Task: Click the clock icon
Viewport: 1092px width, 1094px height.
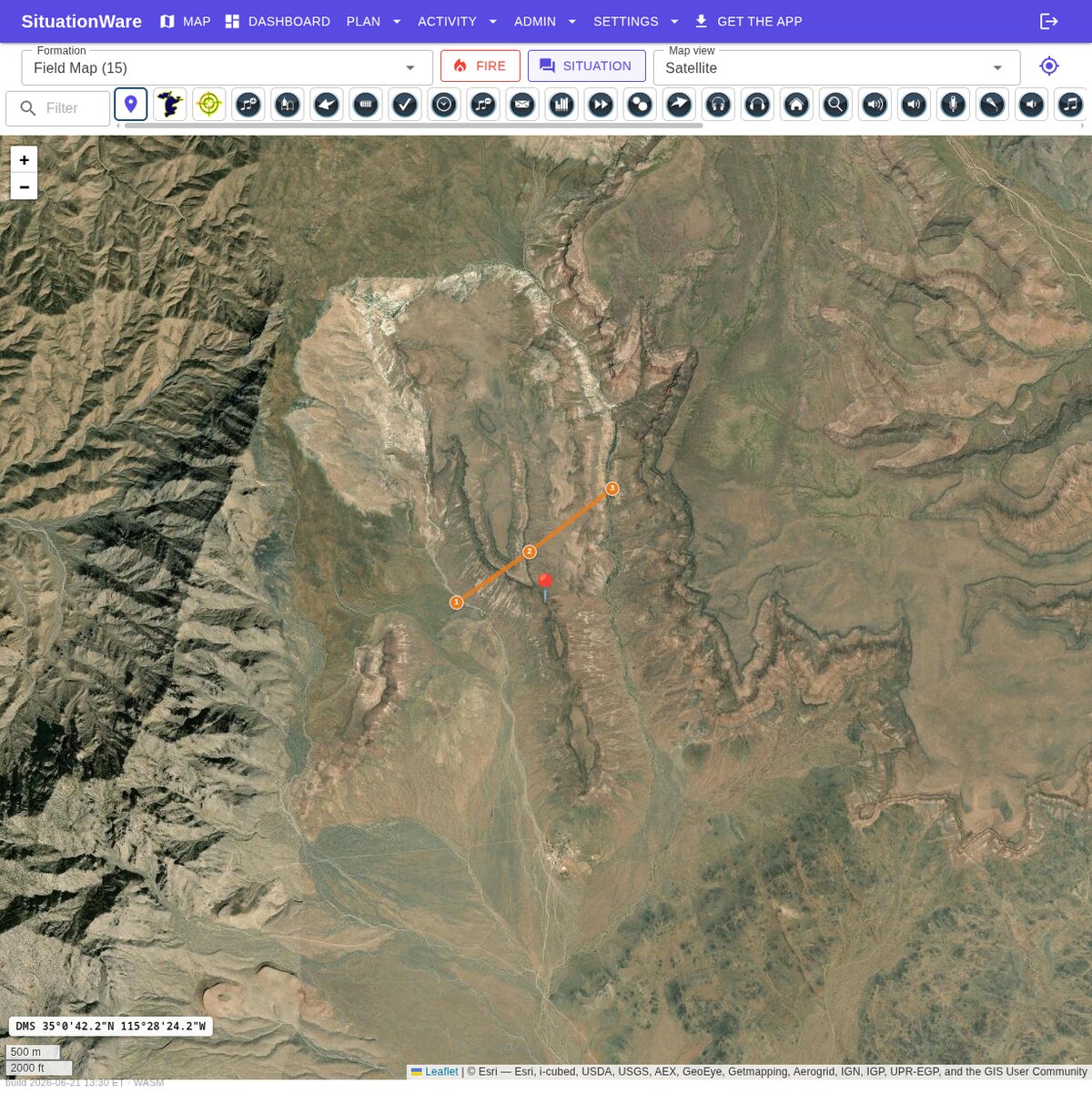Action: point(444,105)
